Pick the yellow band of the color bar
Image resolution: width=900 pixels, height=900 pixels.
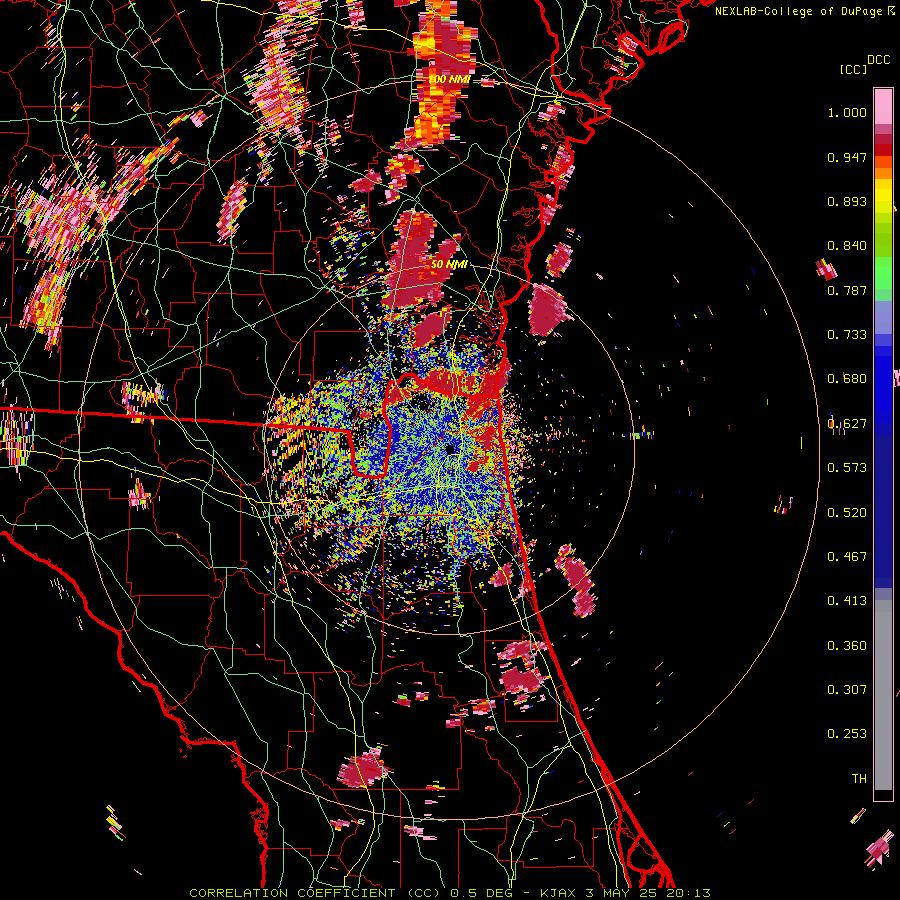pyautogui.click(x=883, y=196)
